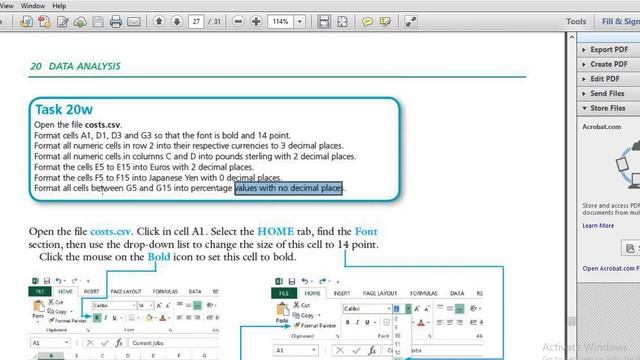
Task: Open the View menu
Action: point(7,6)
